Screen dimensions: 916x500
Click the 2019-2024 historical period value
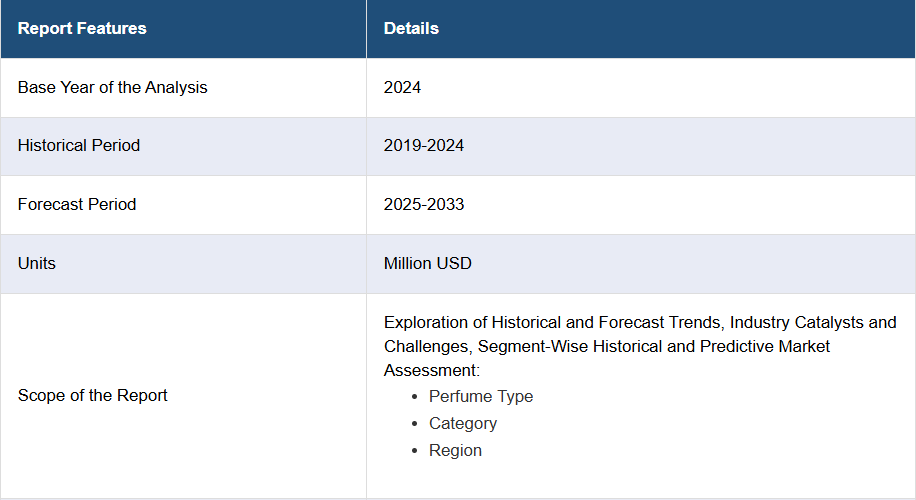[x=424, y=145]
